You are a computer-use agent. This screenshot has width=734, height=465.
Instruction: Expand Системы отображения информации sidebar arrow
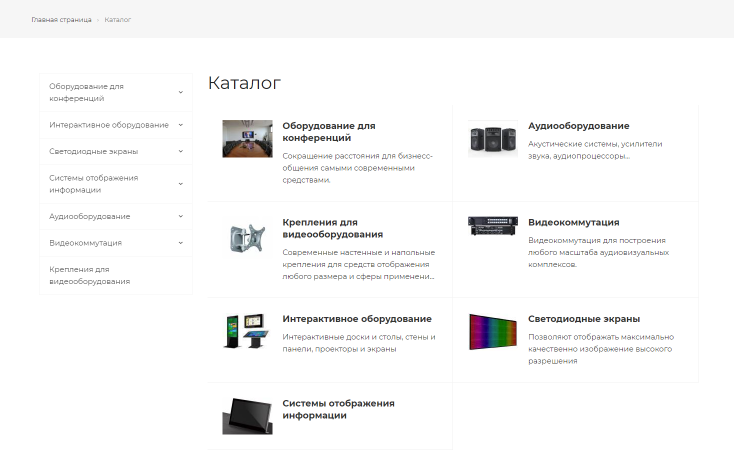click(181, 184)
